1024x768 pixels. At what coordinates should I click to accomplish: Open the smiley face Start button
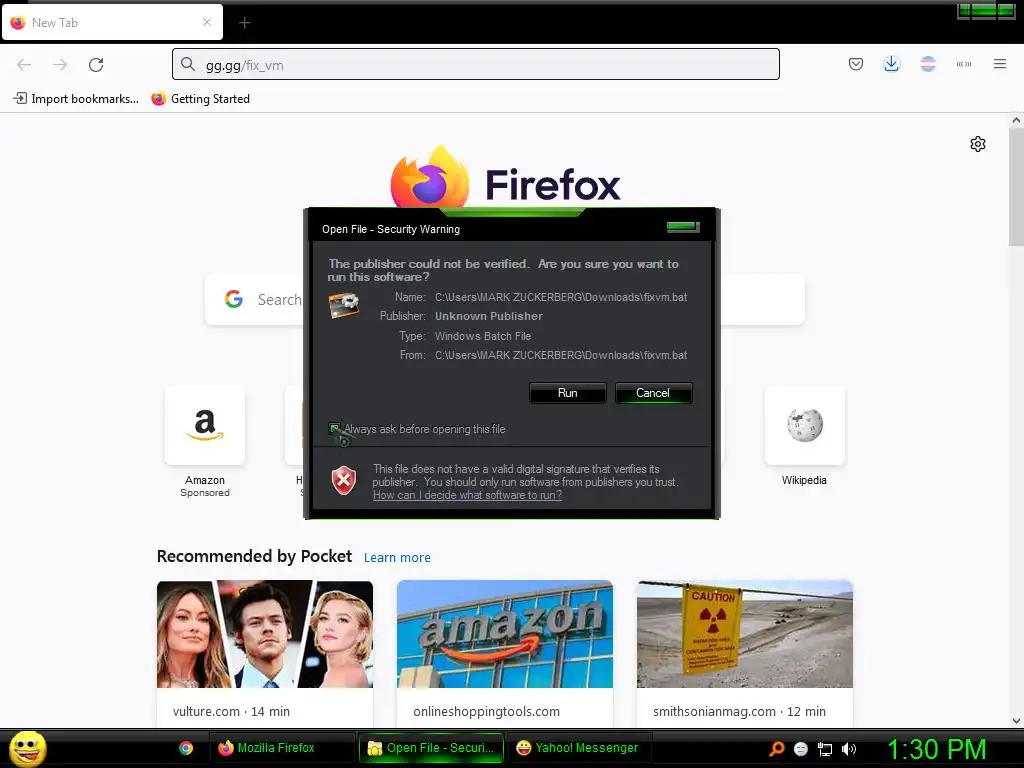click(x=27, y=748)
